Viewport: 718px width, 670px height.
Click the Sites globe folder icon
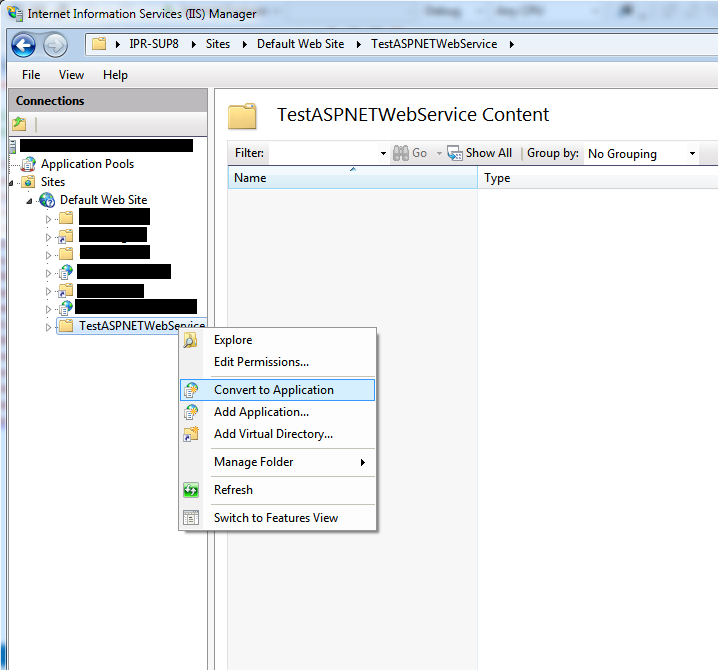pyautogui.click(x=29, y=181)
